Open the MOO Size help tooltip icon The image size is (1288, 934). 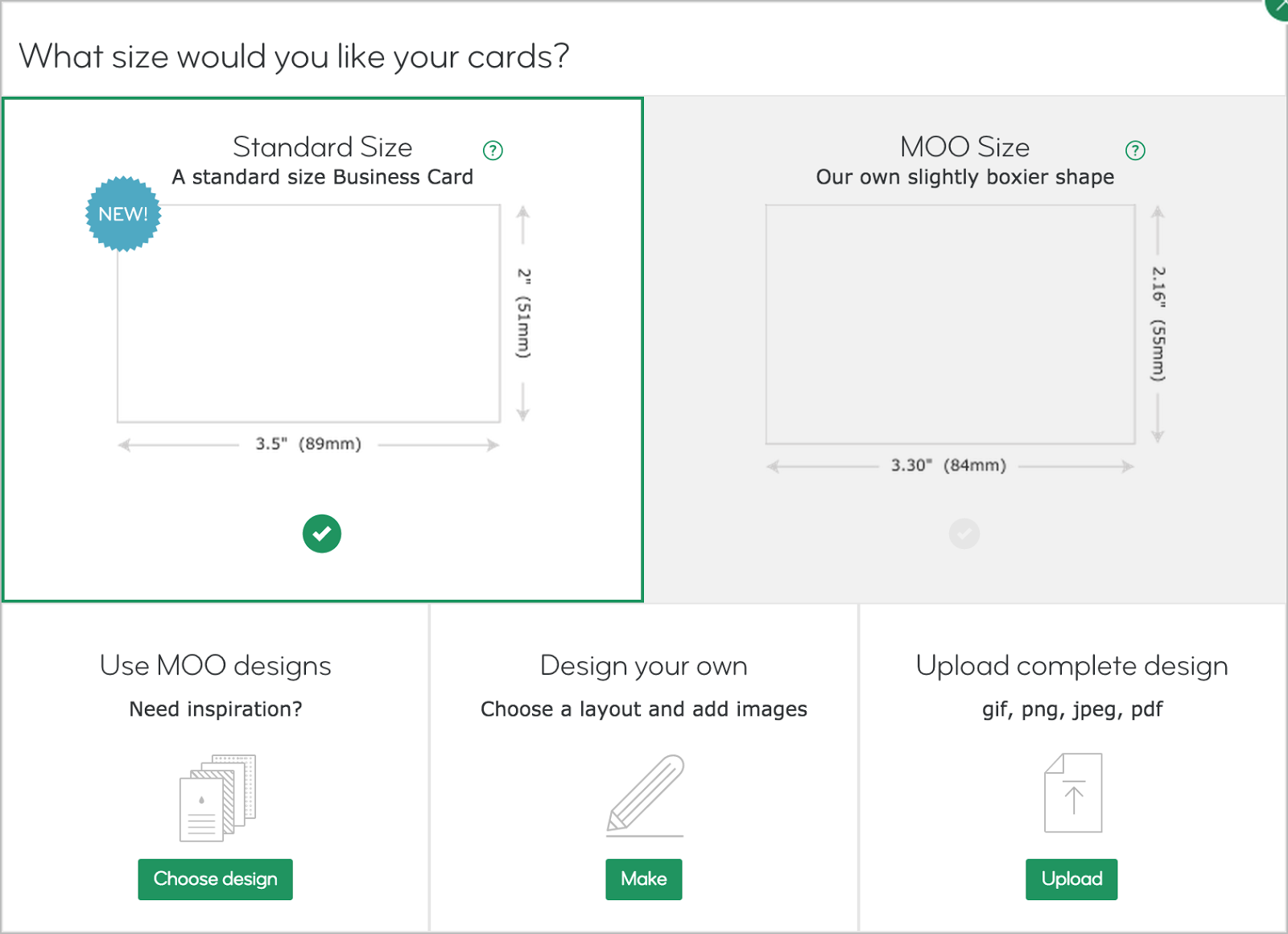pos(1135,150)
